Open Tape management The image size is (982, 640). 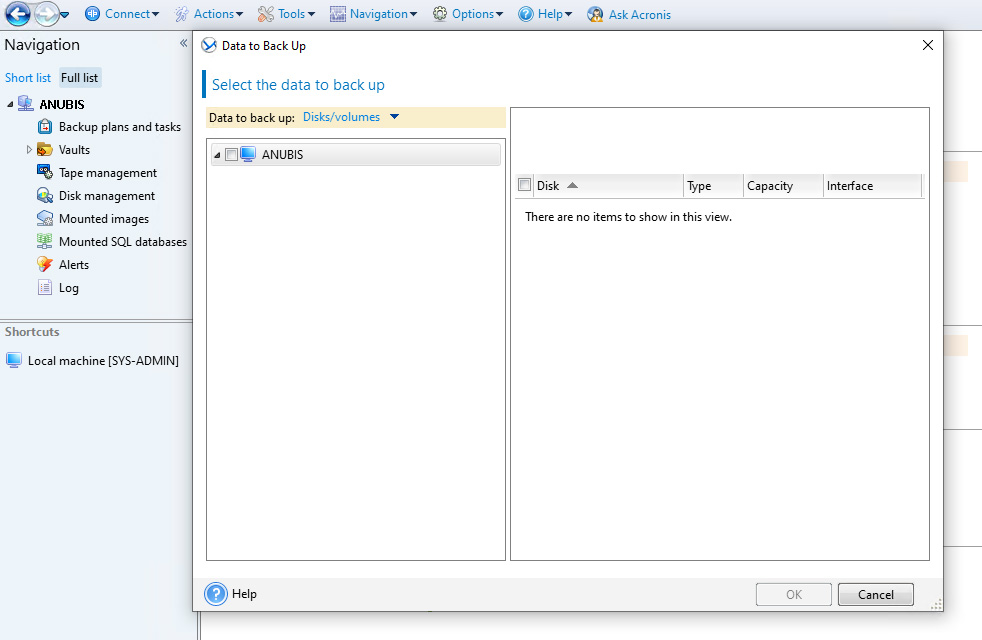pyautogui.click(x=108, y=173)
